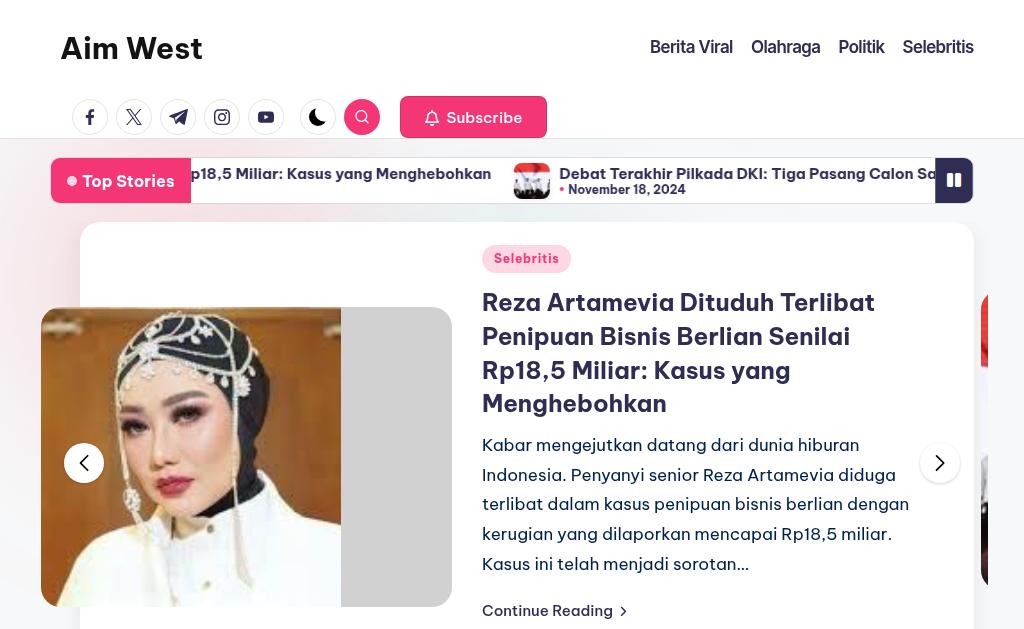
Task: Open search with the pink magnifier icon
Action: (x=362, y=117)
